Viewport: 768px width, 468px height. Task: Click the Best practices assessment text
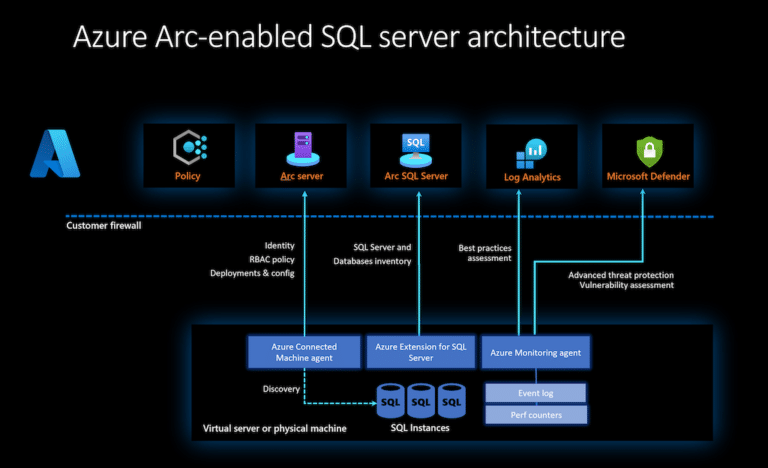coord(485,253)
